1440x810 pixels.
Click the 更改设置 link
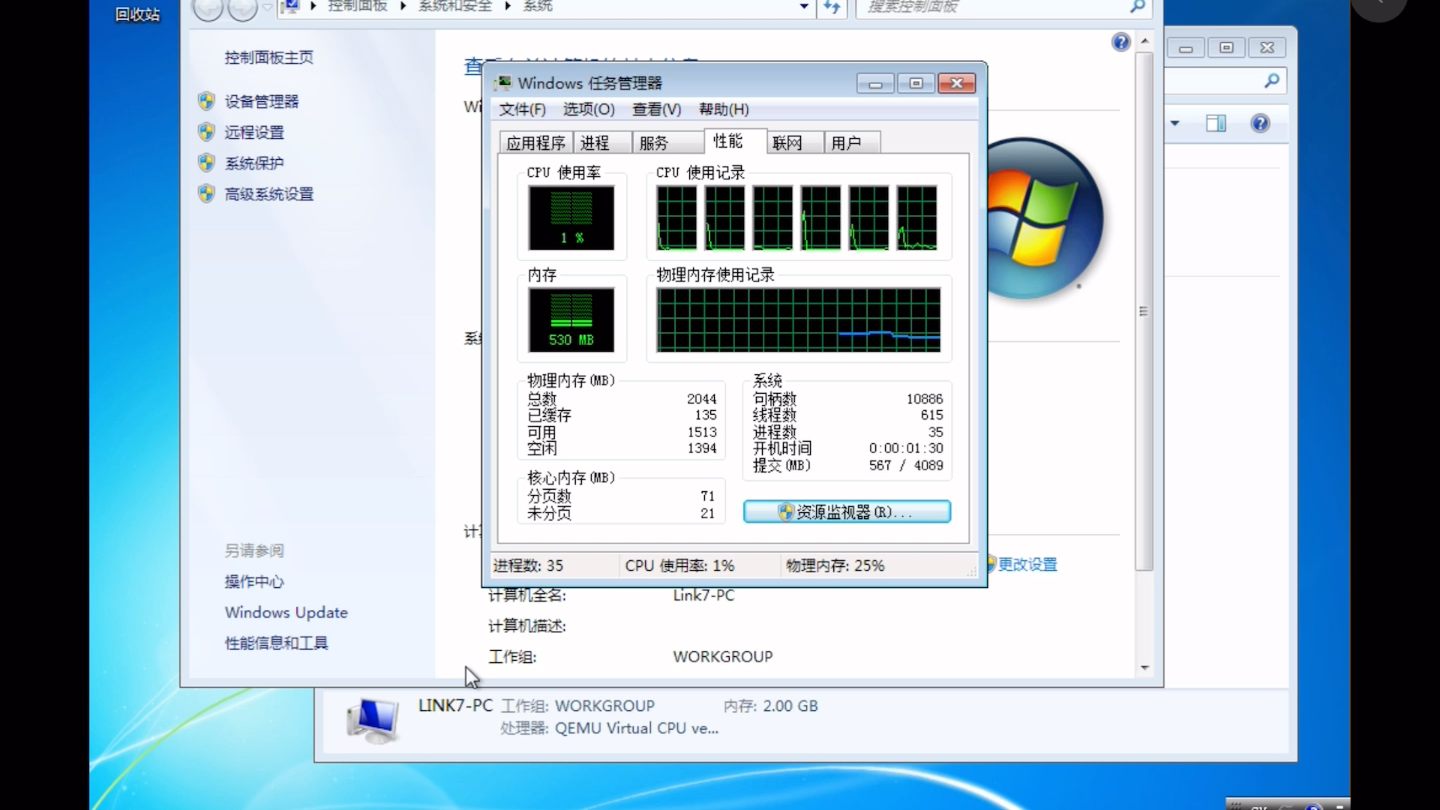[x=1027, y=564]
